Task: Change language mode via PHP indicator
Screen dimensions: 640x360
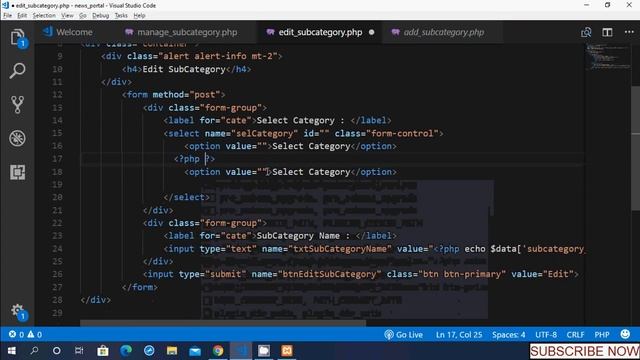Action: pos(602,335)
